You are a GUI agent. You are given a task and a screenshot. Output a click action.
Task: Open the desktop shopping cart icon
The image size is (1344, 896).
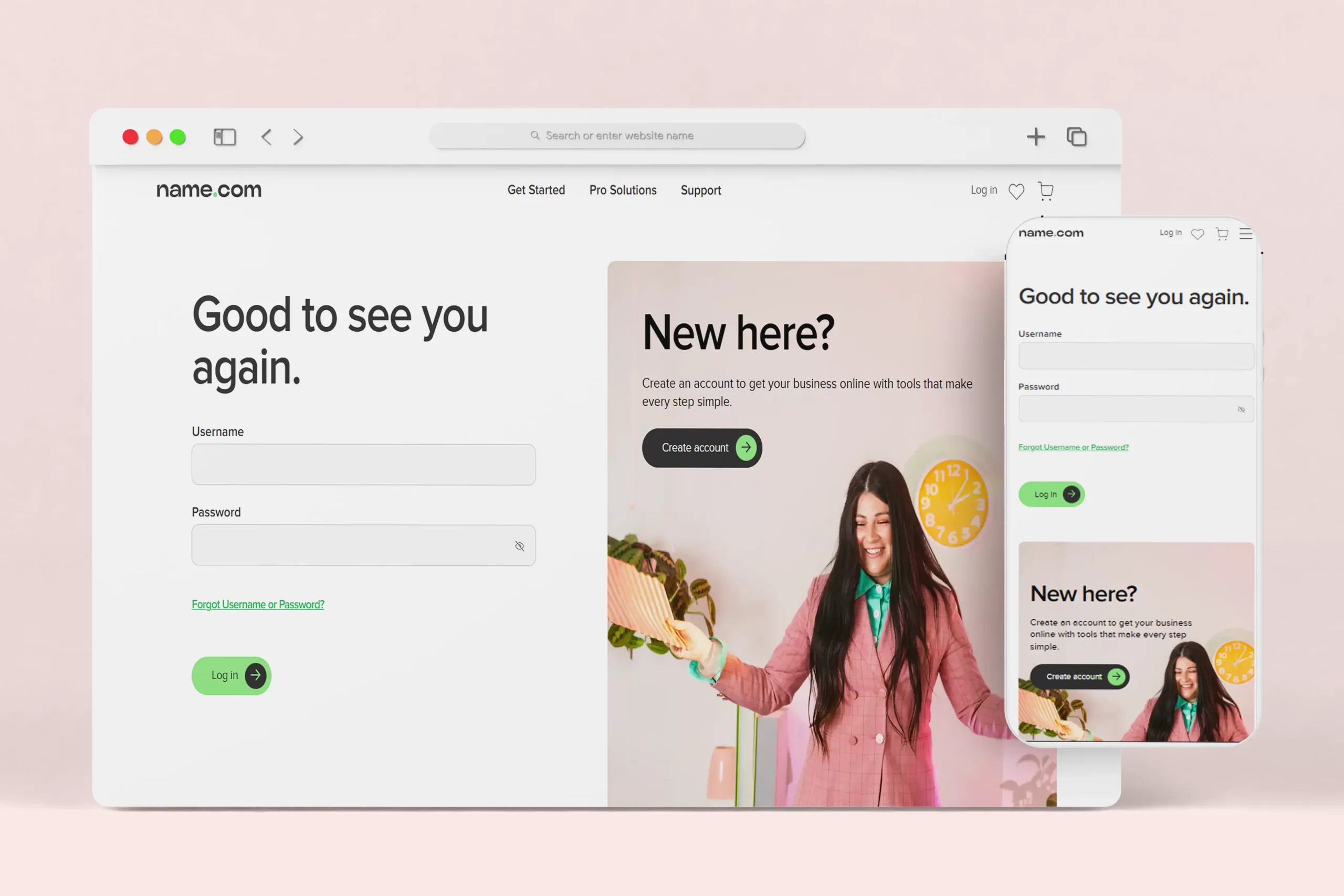(1046, 191)
